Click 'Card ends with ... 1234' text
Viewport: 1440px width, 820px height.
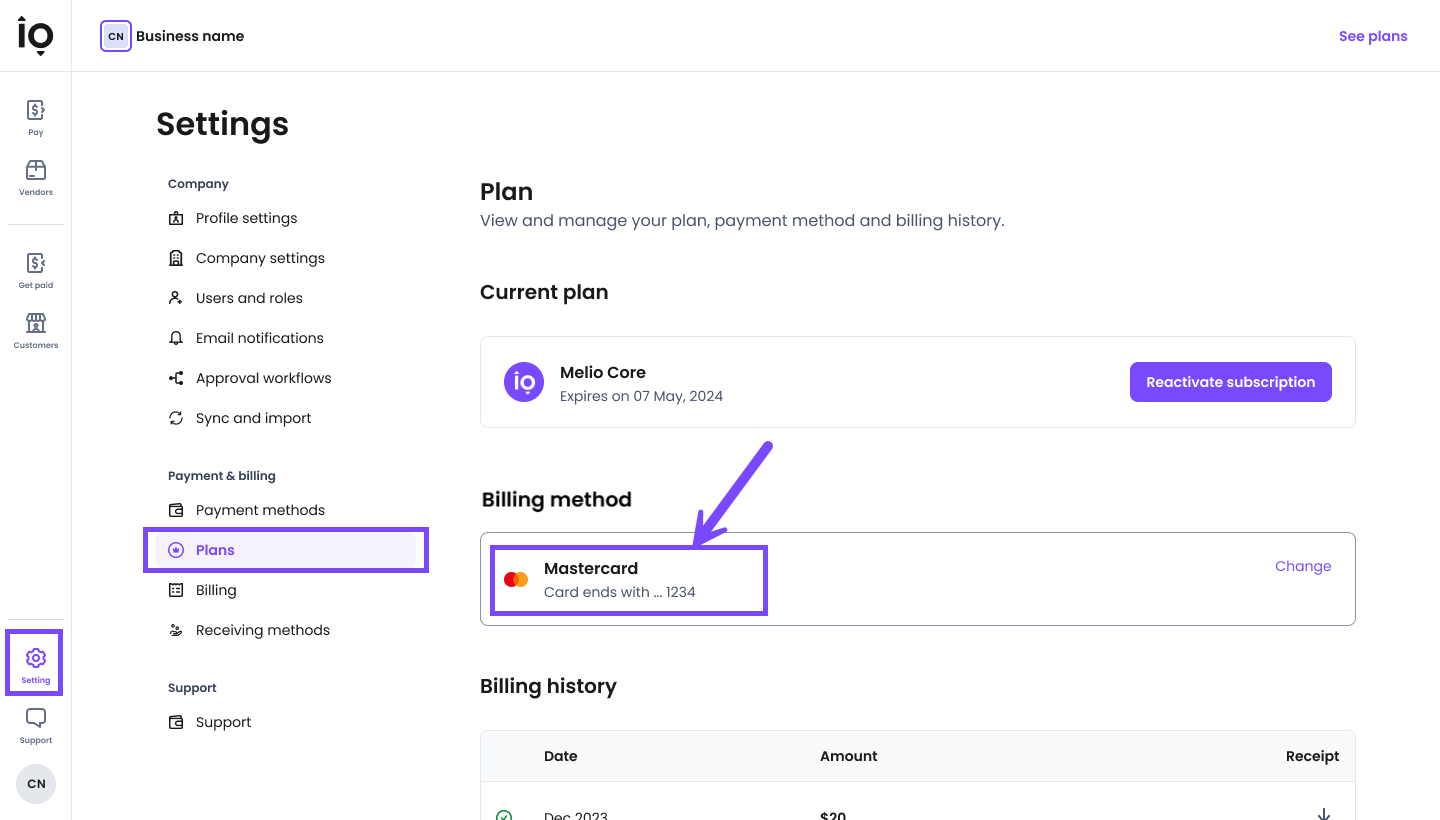point(620,592)
